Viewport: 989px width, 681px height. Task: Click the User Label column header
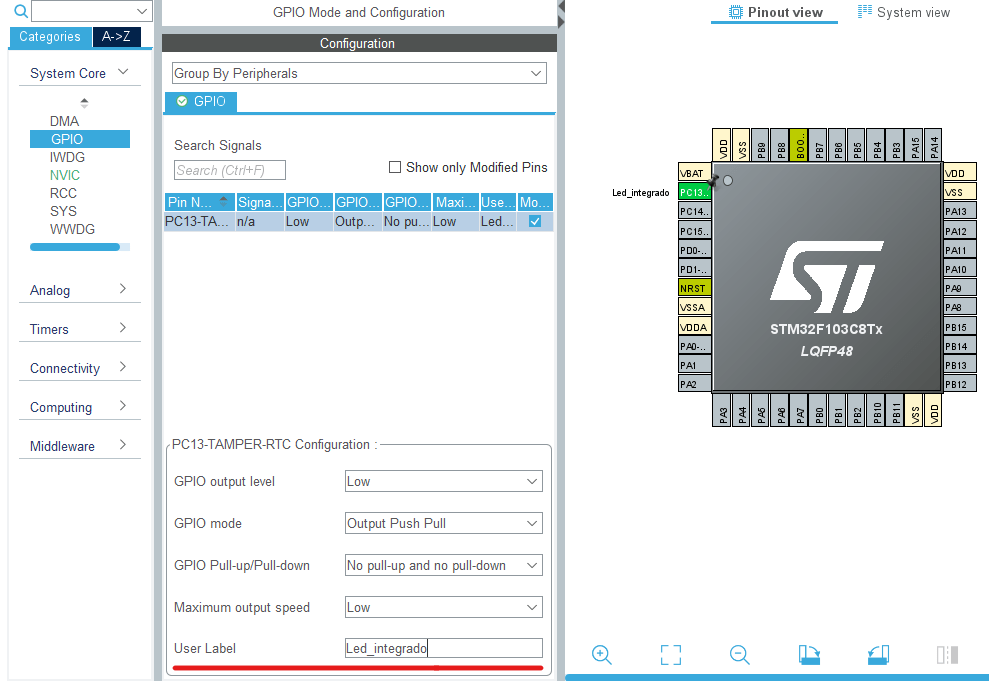click(x=498, y=202)
